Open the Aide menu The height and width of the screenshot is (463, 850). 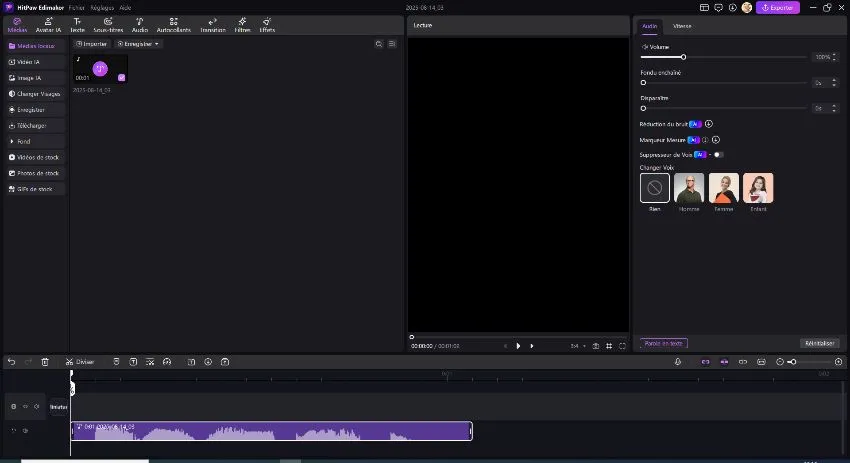(125, 8)
